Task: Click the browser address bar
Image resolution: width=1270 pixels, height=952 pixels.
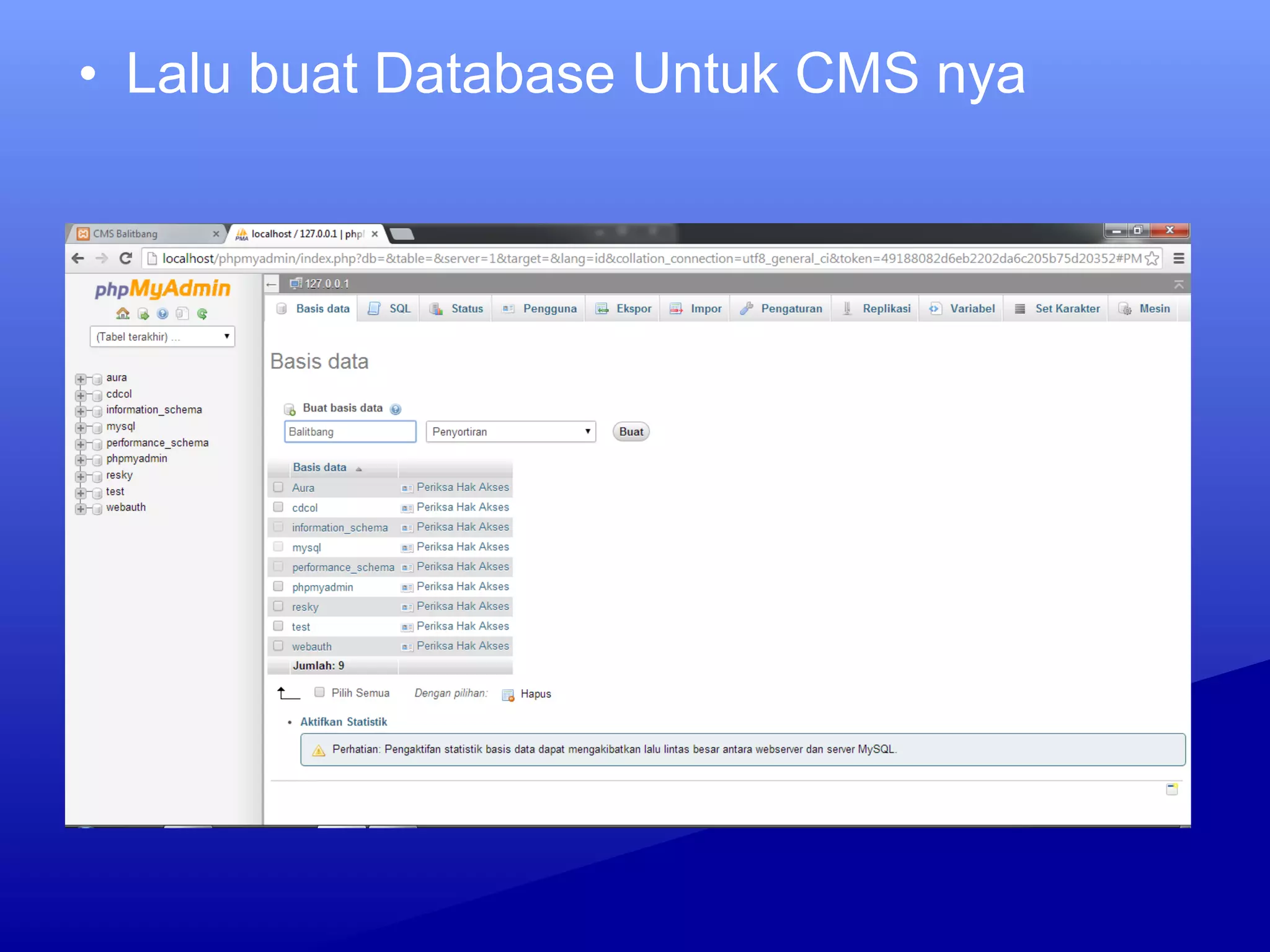Action: pos(651,258)
